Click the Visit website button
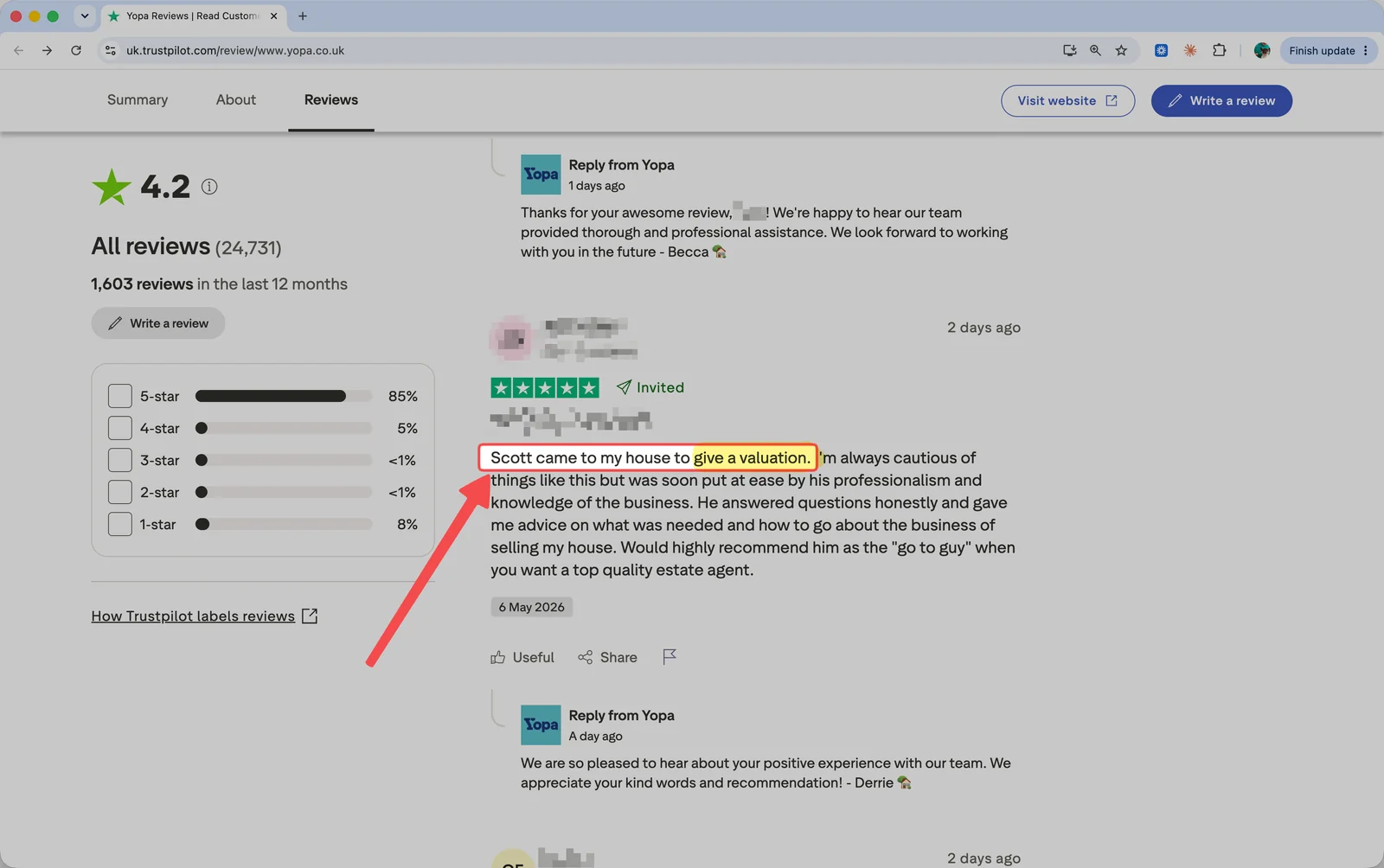Screen dimensions: 1384x868 (1067, 100)
